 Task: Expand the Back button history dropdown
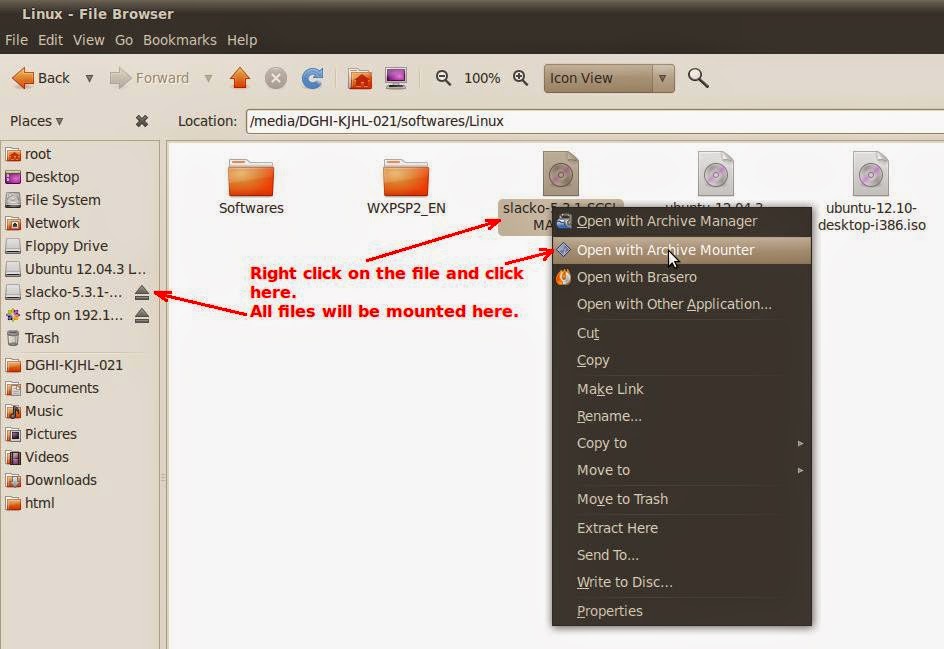click(88, 77)
